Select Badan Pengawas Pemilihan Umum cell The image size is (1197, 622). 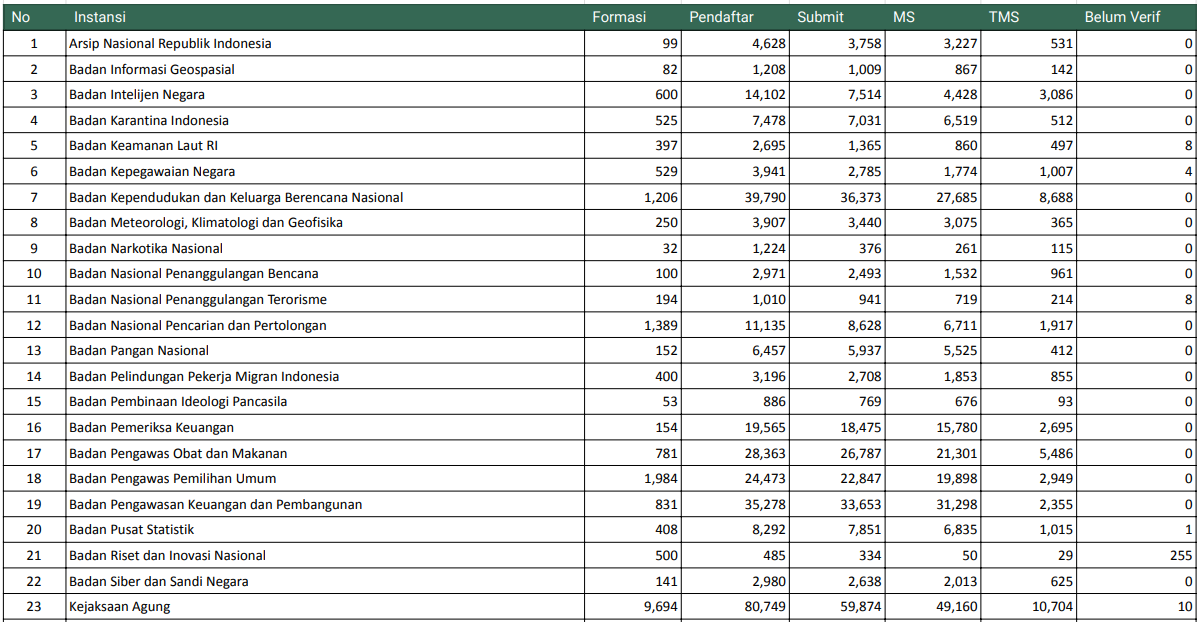point(325,479)
